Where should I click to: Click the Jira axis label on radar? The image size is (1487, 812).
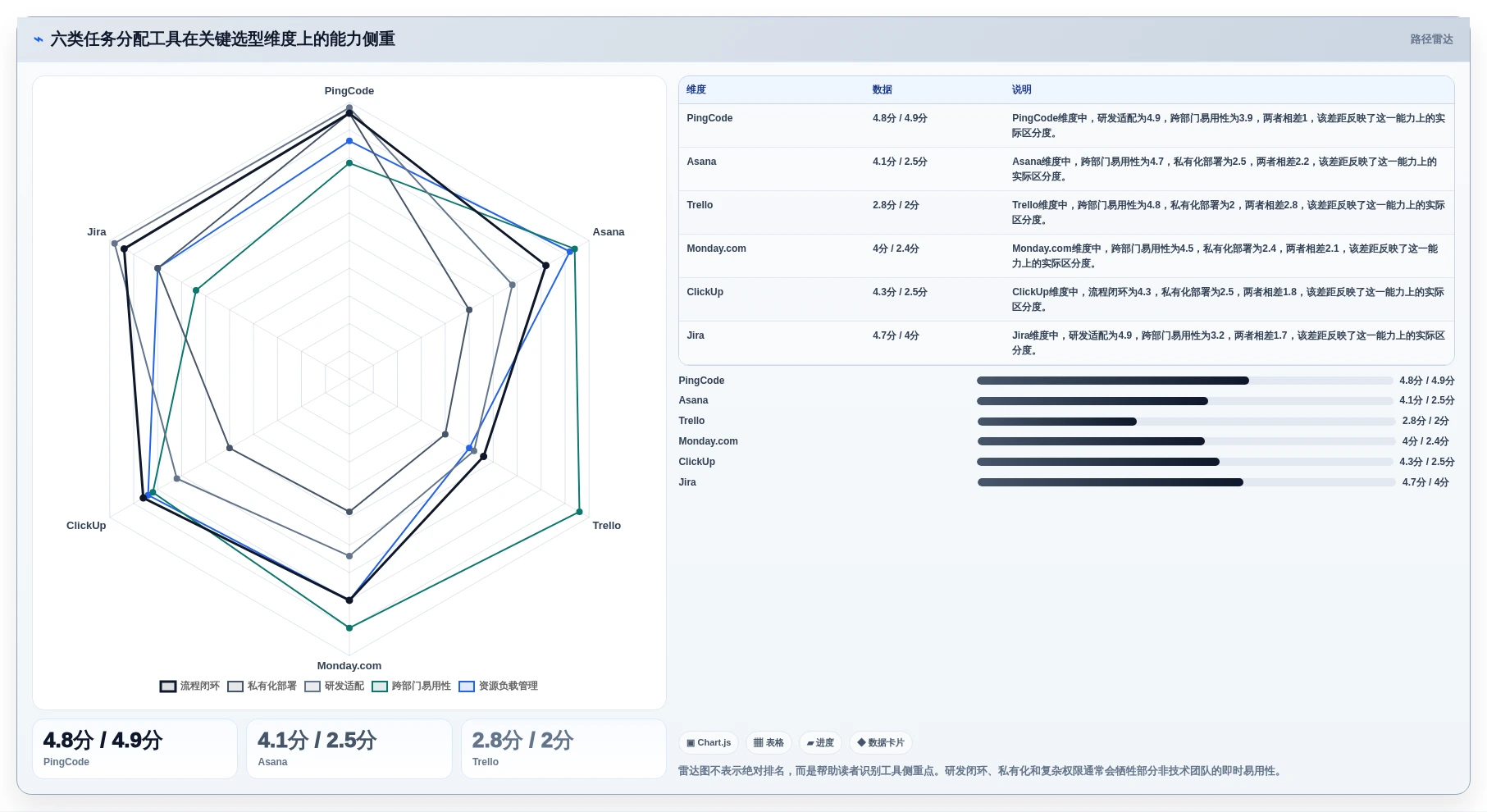97,232
